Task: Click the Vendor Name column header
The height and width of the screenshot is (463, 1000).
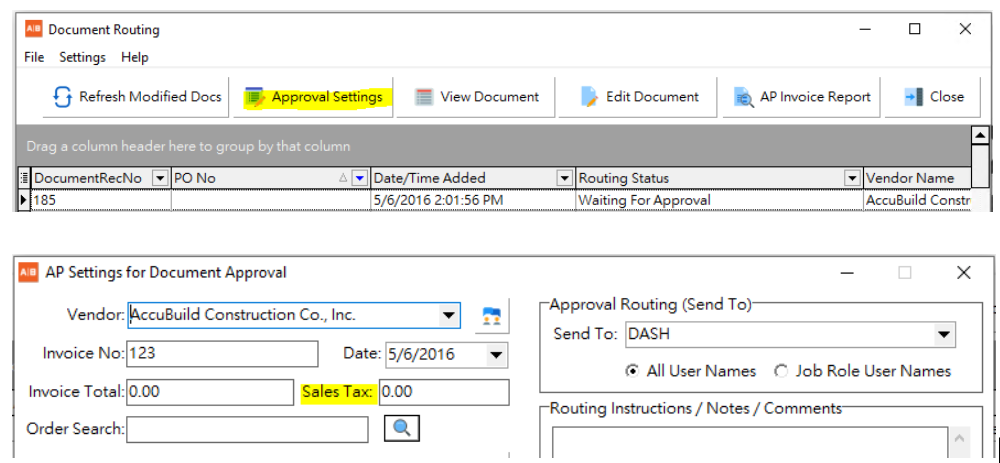Action: click(x=917, y=179)
